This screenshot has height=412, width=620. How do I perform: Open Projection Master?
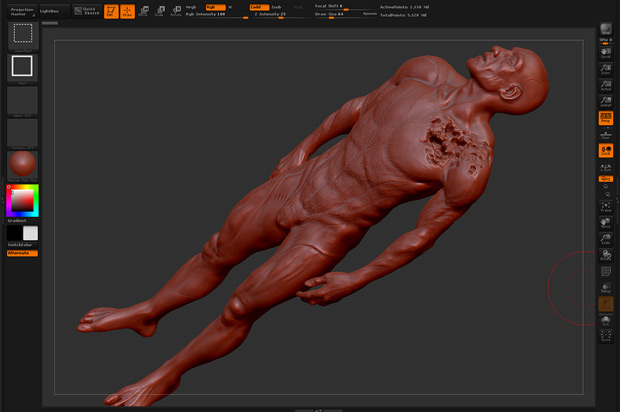[22, 11]
